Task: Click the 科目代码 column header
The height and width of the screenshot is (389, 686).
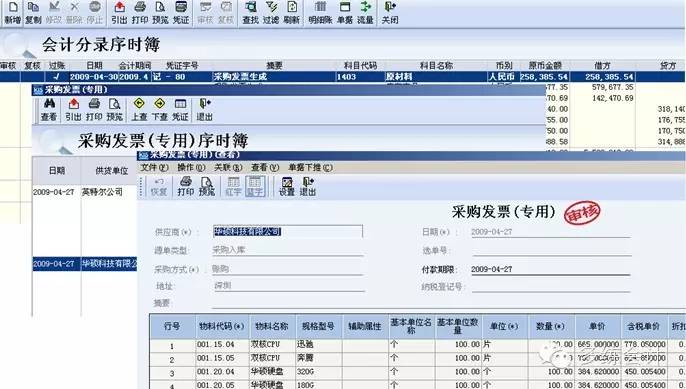Action: [360, 66]
